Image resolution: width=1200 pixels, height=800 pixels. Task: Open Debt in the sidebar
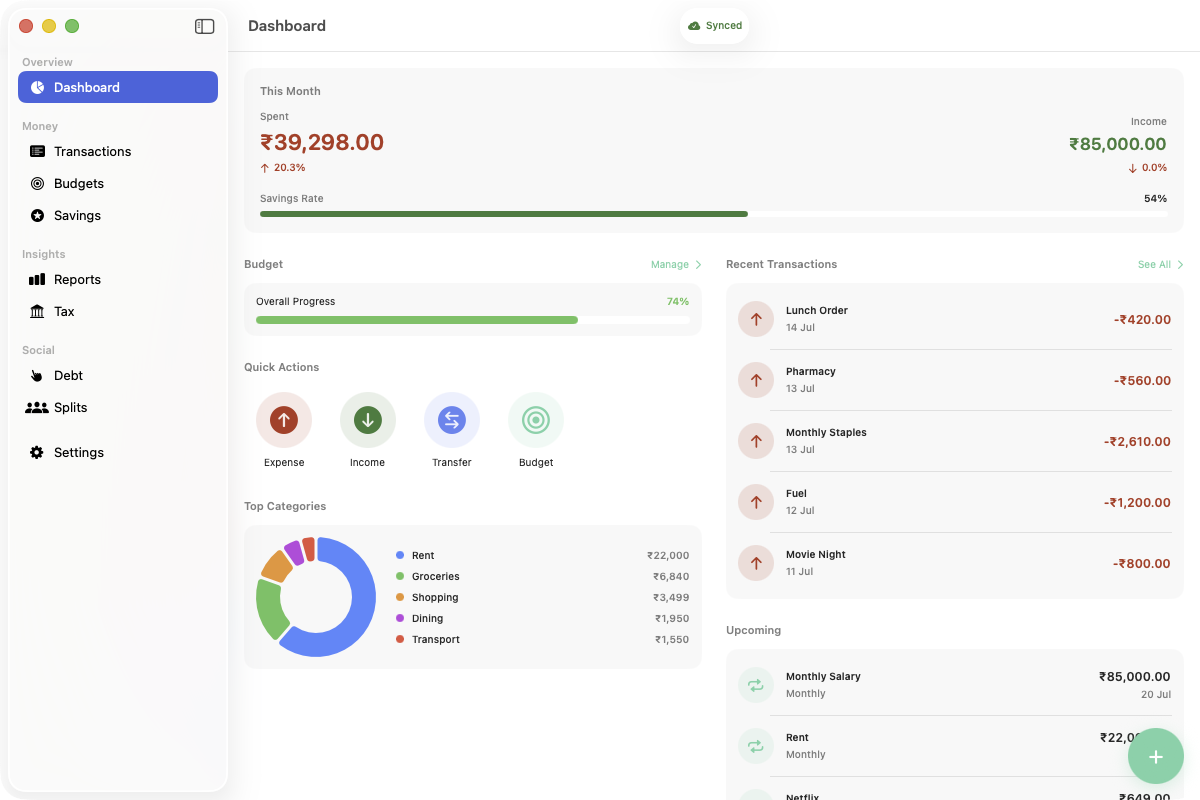click(x=118, y=375)
